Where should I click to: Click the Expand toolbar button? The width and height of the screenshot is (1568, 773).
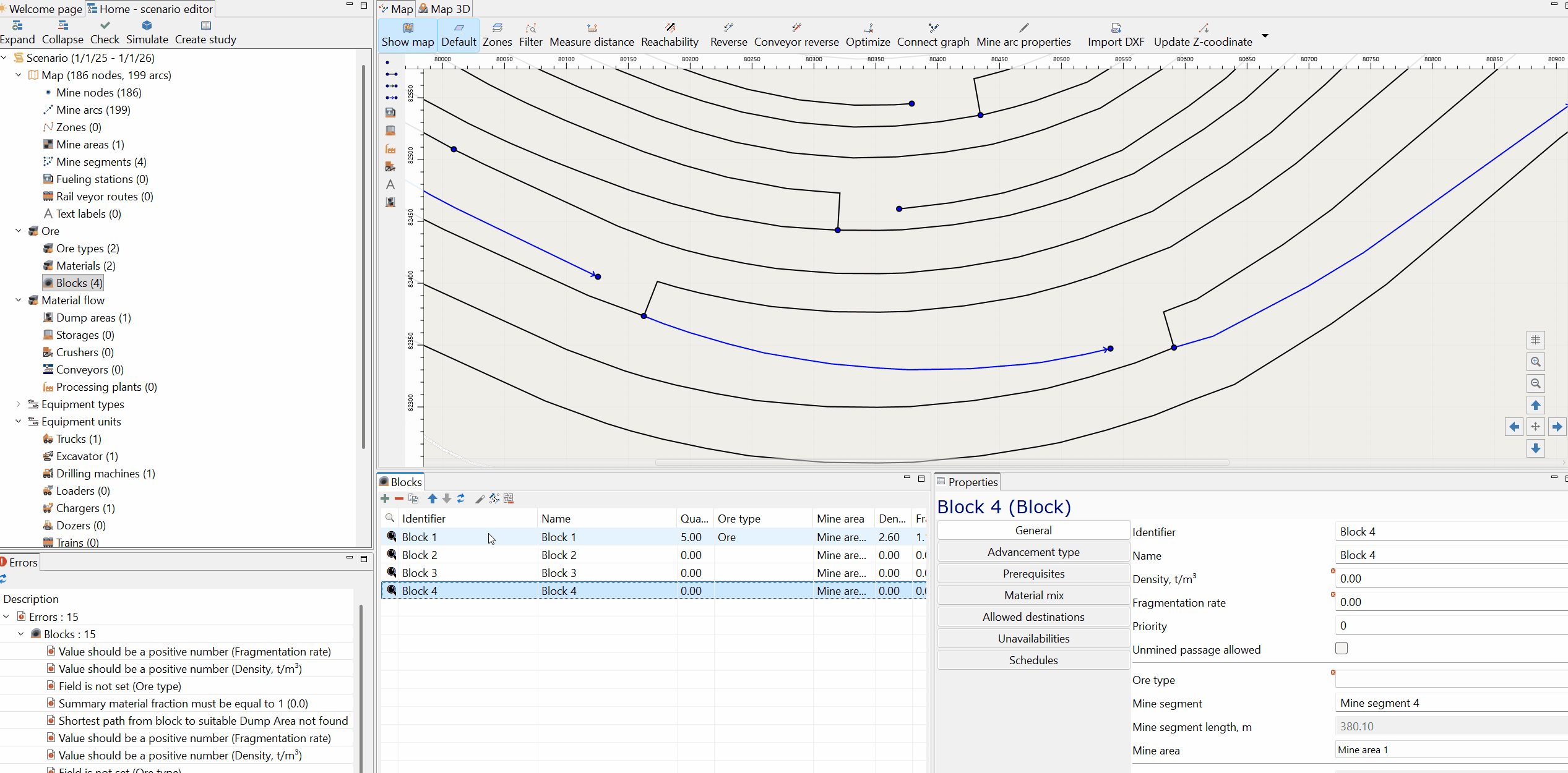coord(17,33)
